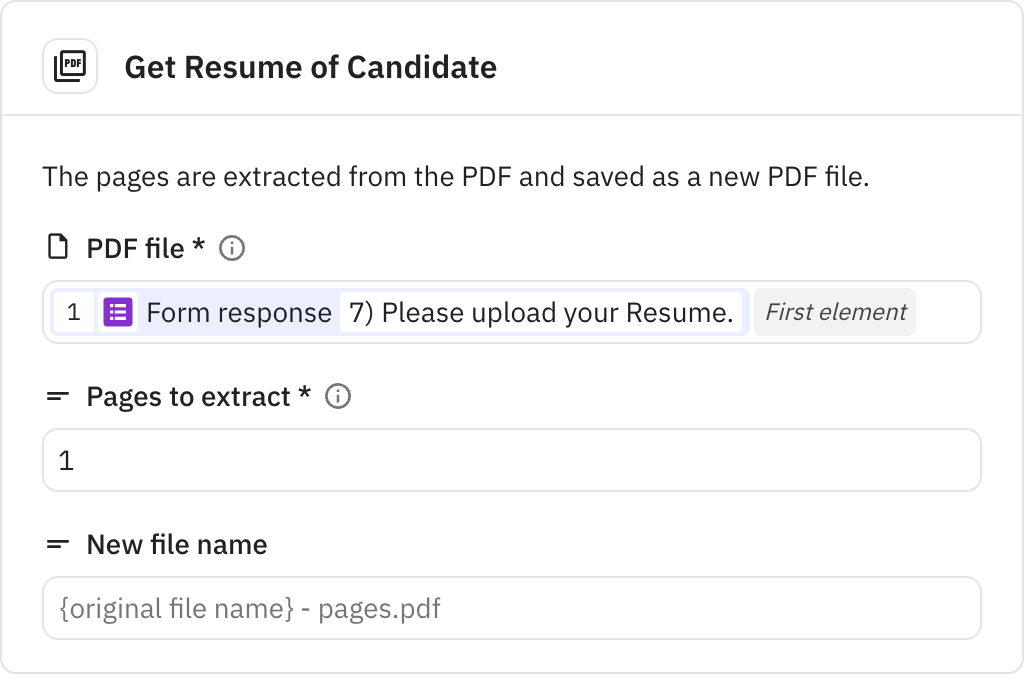1024x674 pixels.
Task: Click the document icon beside PDF file label
Action: coord(58,247)
